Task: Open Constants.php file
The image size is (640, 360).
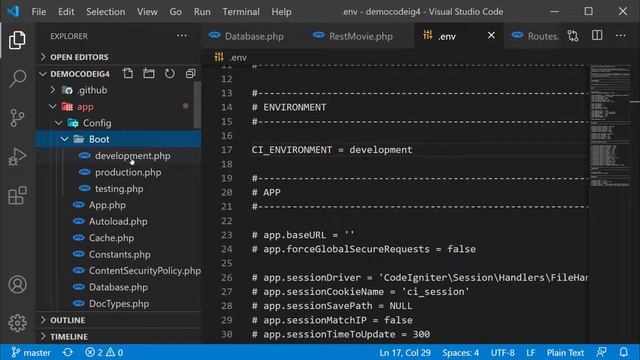Action: [118, 254]
